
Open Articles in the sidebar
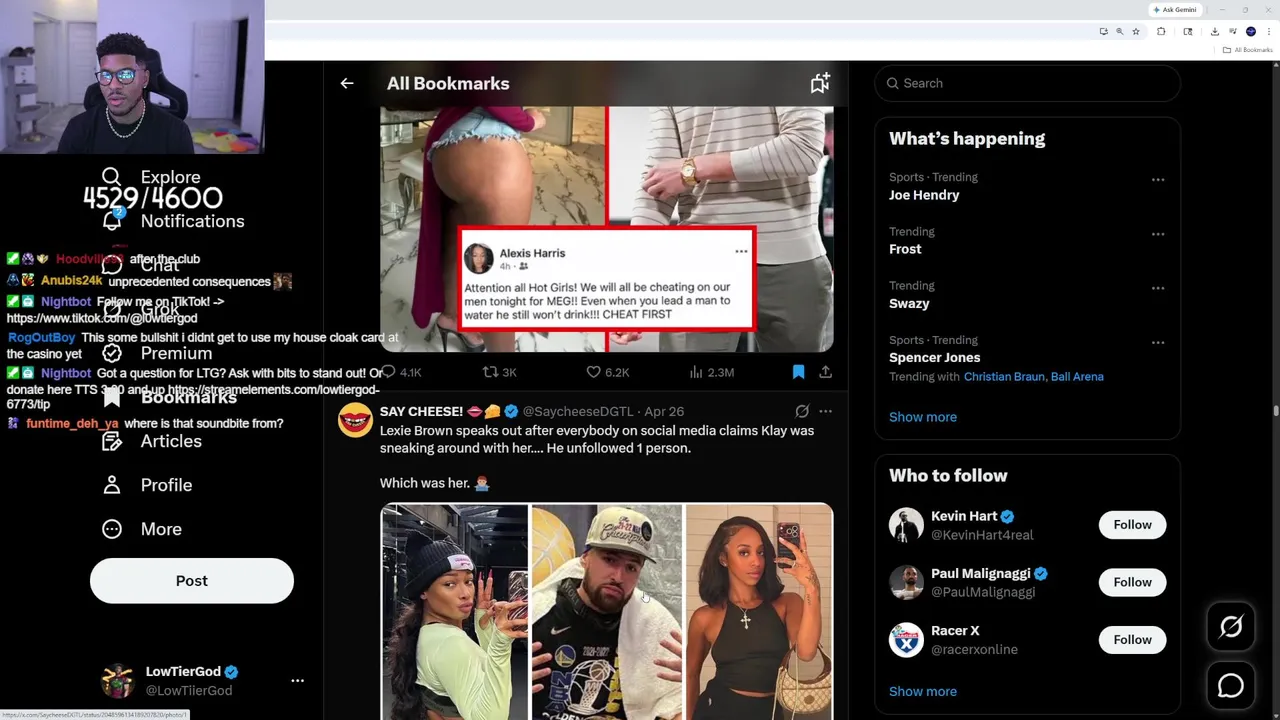[x=152, y=441]
